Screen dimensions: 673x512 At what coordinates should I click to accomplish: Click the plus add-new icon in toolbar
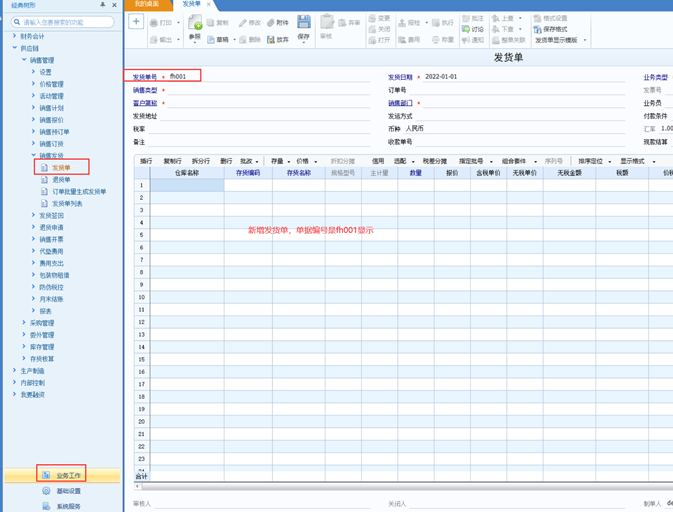[136, 21]
